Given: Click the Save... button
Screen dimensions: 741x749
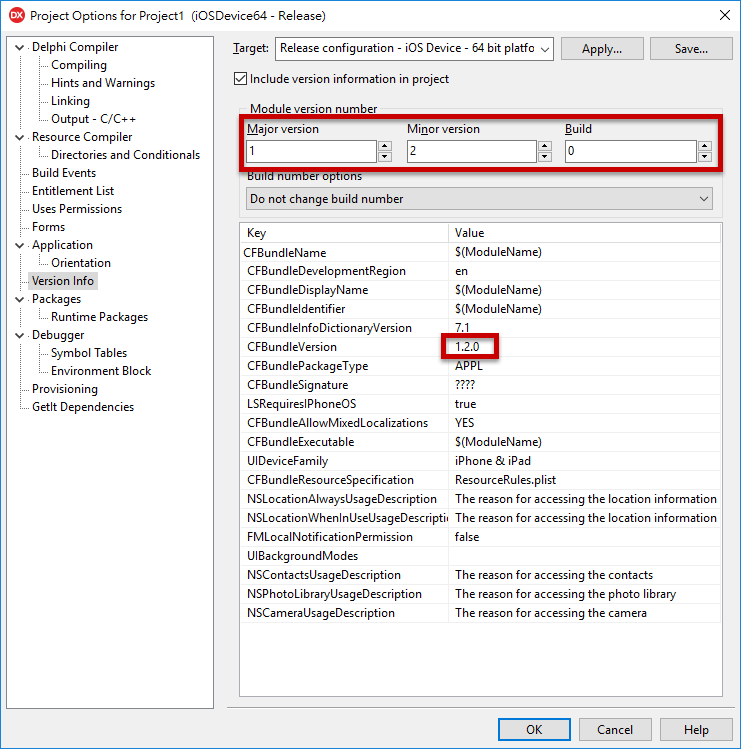Looking at the screenshot, I should (x=691, y=49).
